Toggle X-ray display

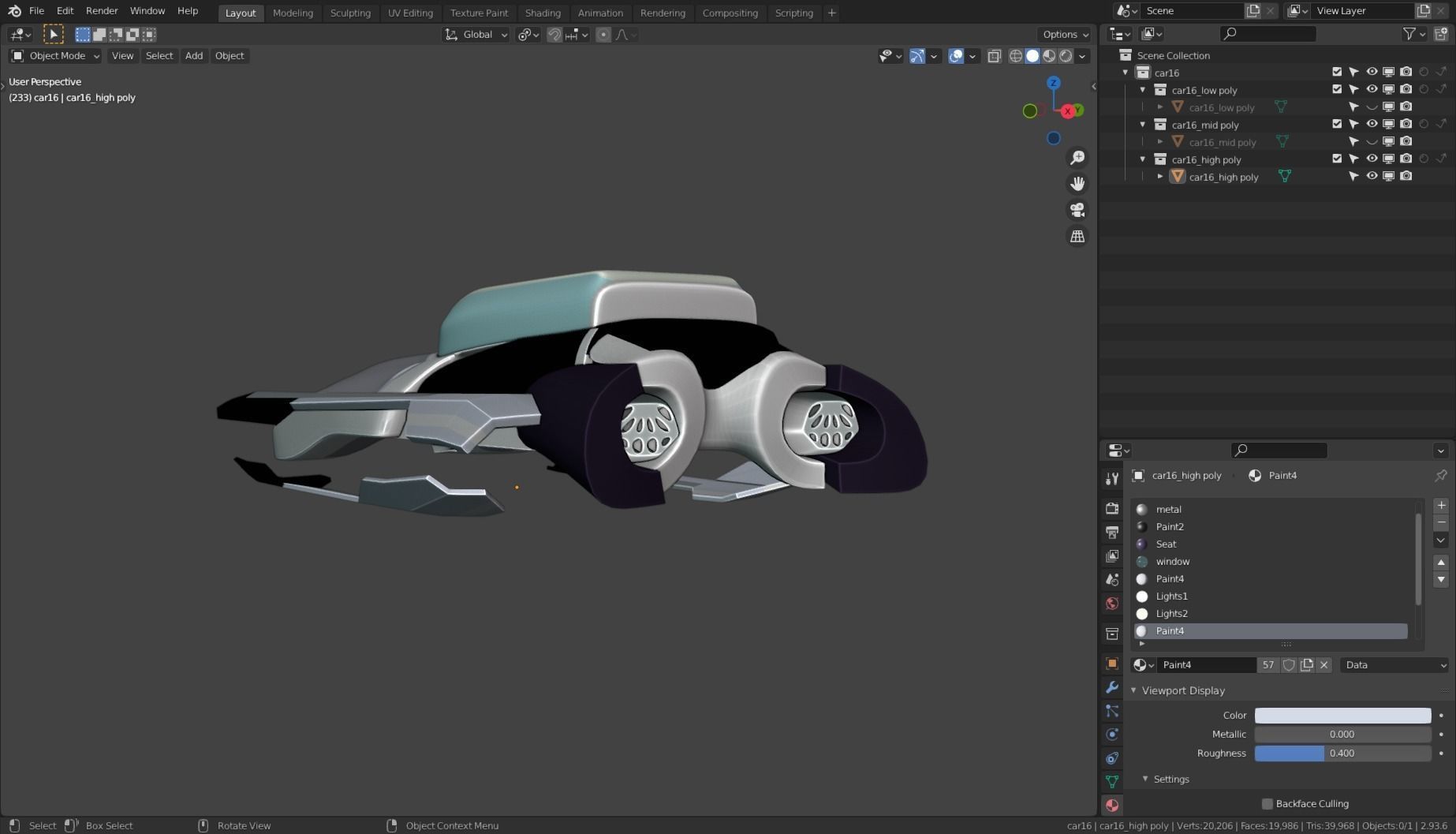(994, 56)
